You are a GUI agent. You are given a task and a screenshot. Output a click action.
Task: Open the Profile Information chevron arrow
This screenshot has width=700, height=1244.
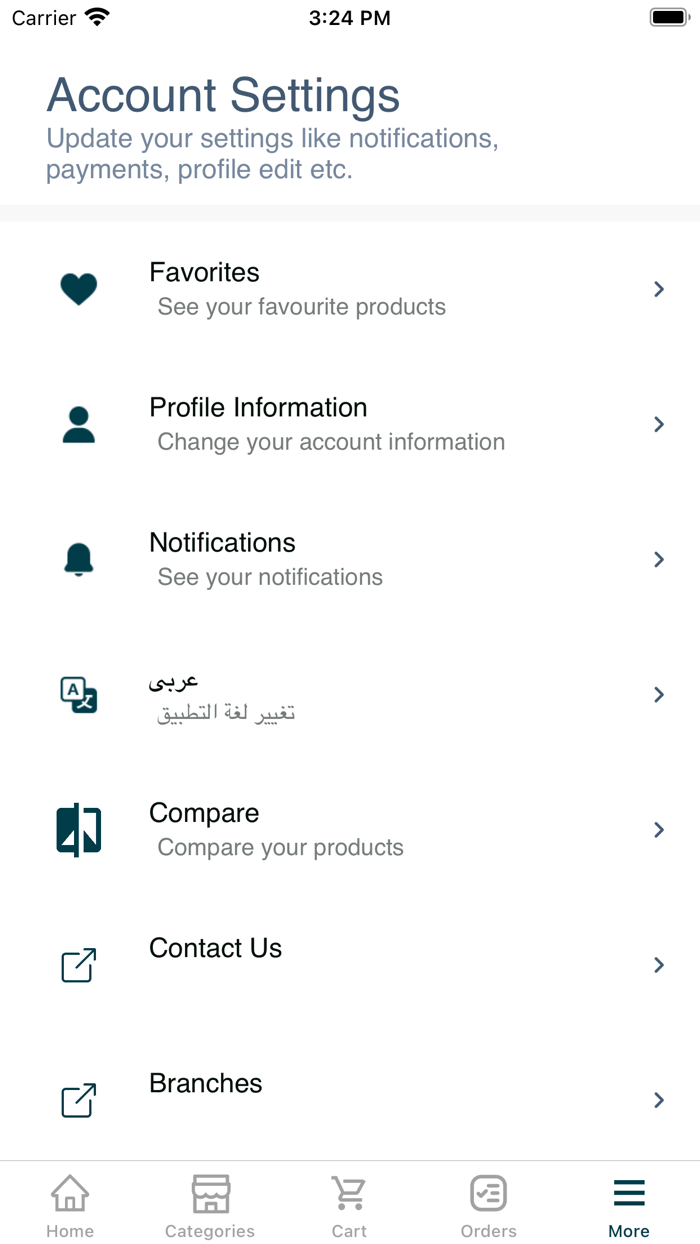point(659,425)
